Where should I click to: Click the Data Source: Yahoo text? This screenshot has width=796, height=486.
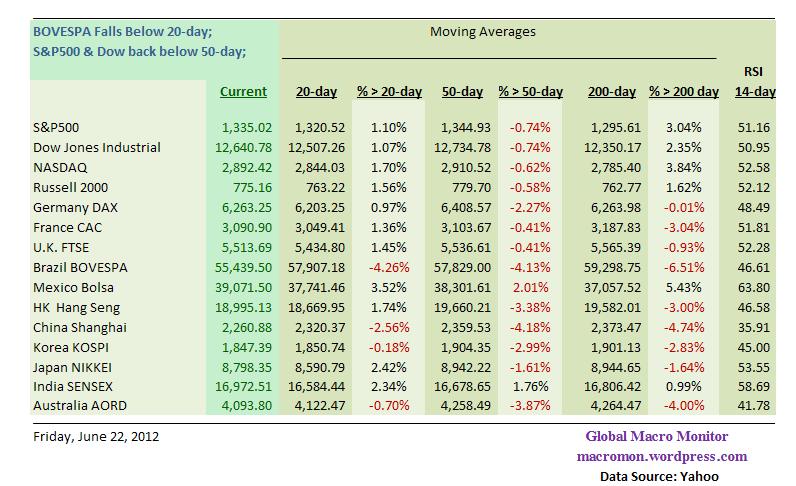point(659,476)
